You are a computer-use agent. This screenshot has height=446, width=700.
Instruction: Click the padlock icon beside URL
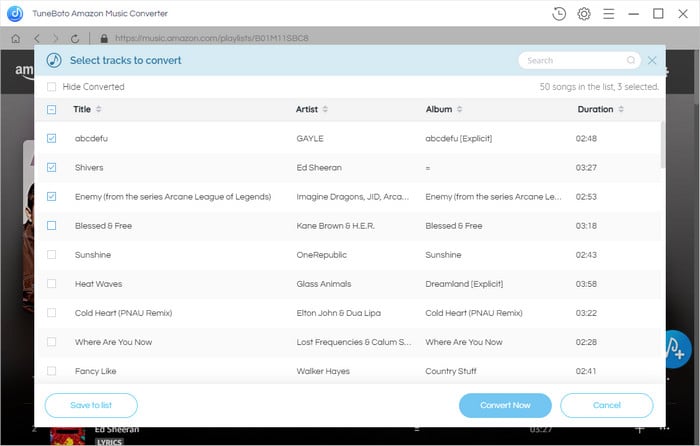click(104, 39)
